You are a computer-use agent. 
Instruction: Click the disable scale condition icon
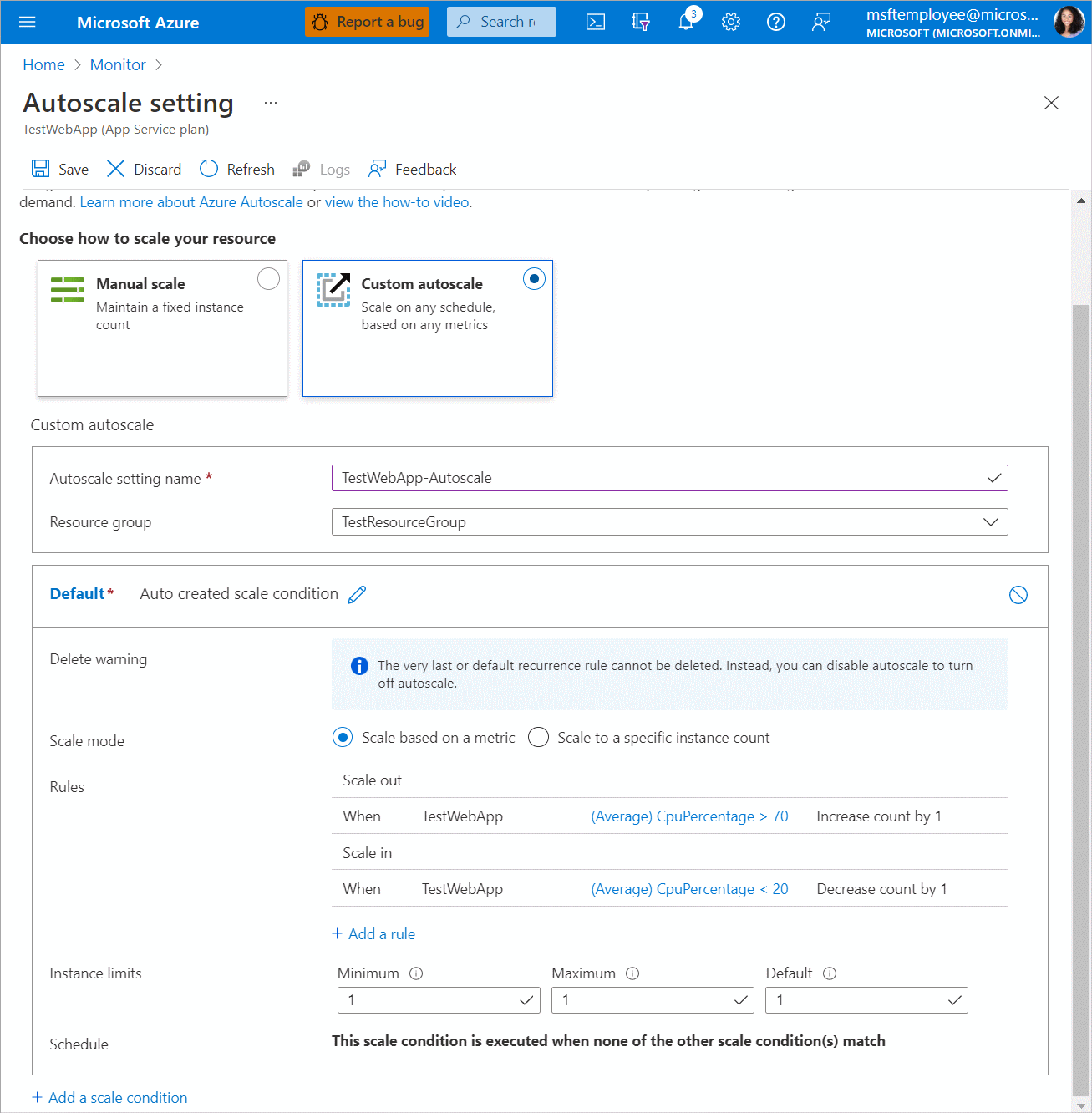[x=1018, y=595]
